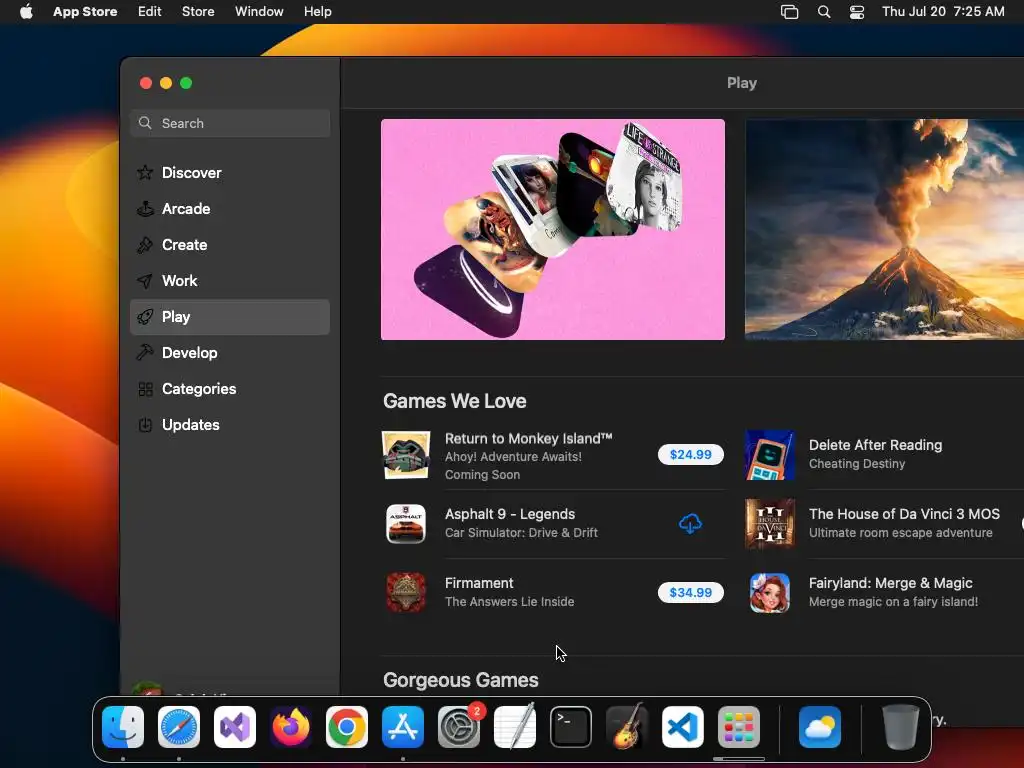The width and height of the screenshot is (1024, 768).
Task: Open Trash in the Dock
Action: click(x=901, y=727)
